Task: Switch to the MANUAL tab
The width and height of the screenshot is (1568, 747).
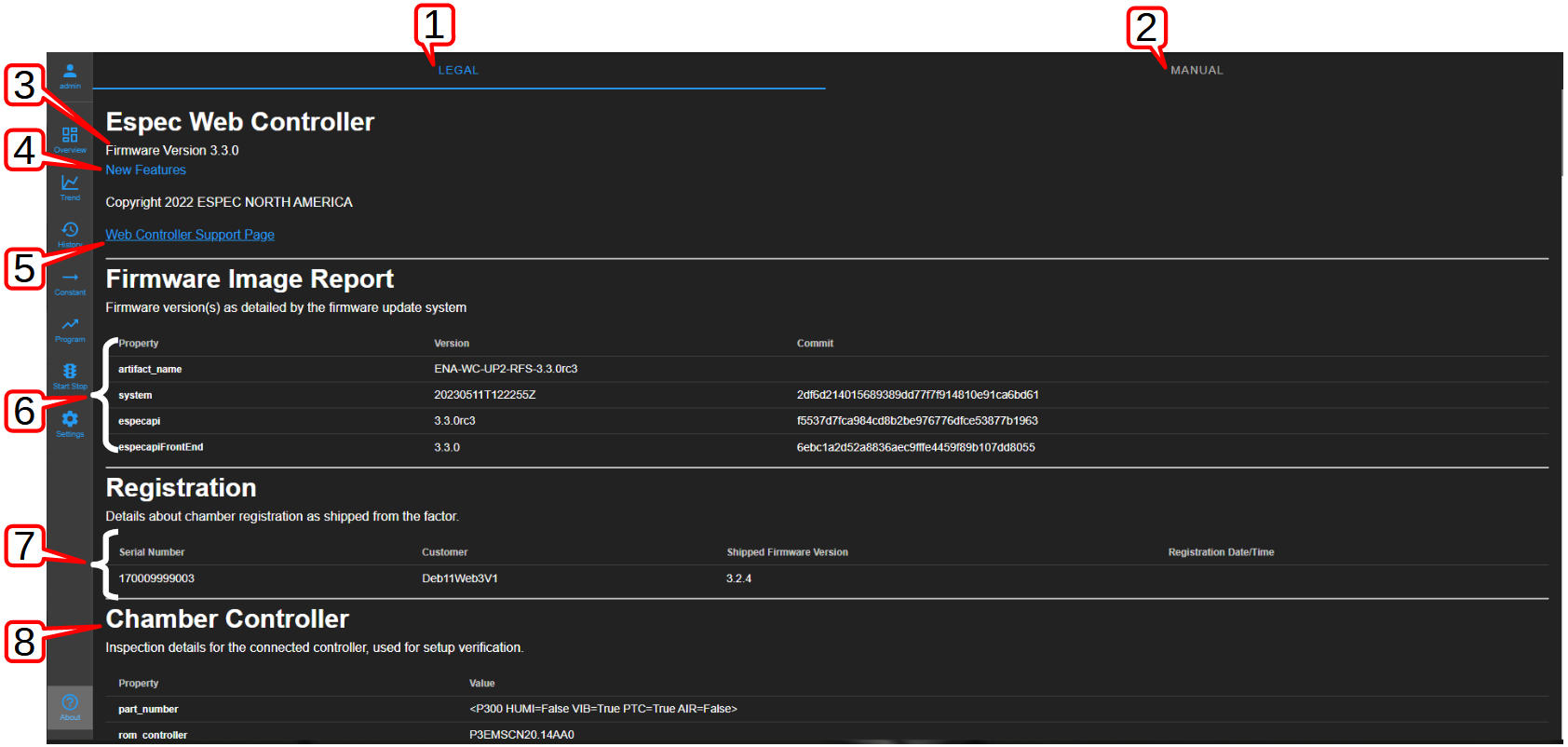Action: pos(1196,70)
